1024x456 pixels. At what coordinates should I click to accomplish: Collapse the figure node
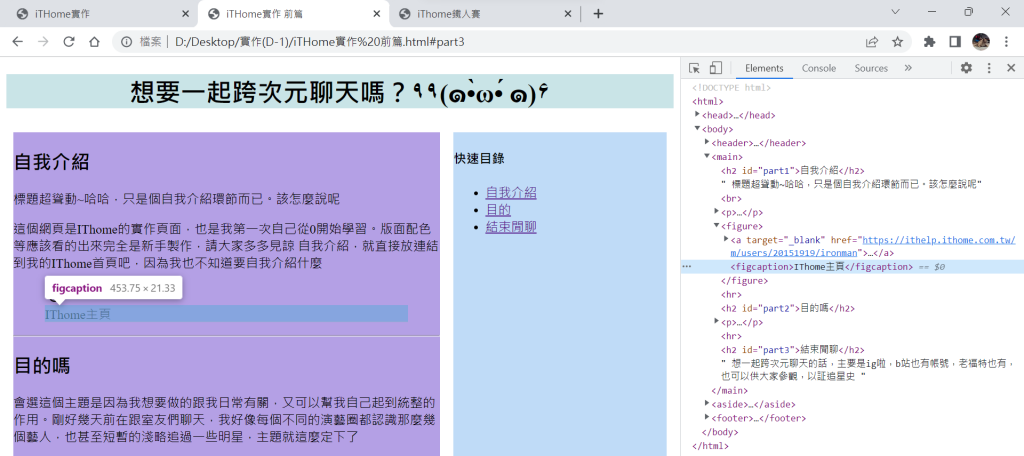[x=717, y=225]
